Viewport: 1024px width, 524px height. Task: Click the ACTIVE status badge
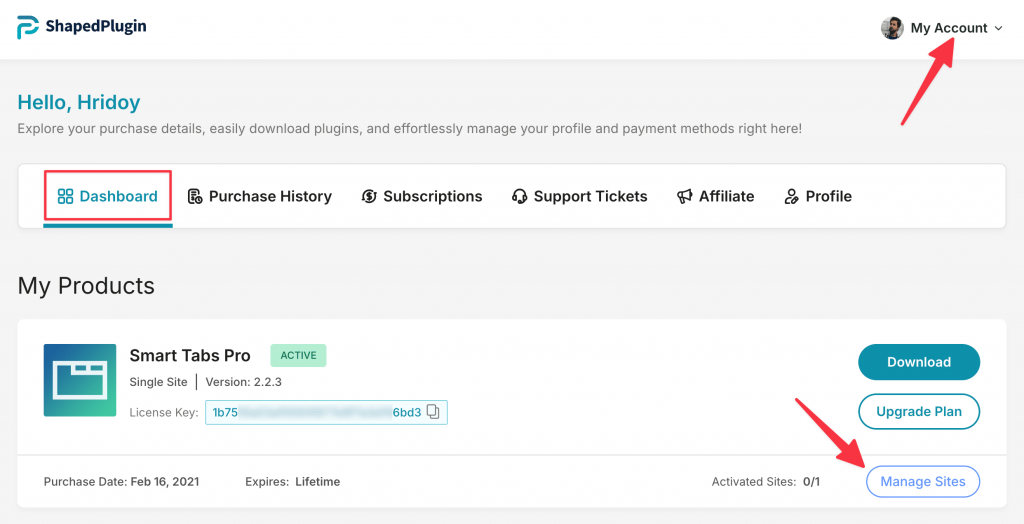point(298,355)
